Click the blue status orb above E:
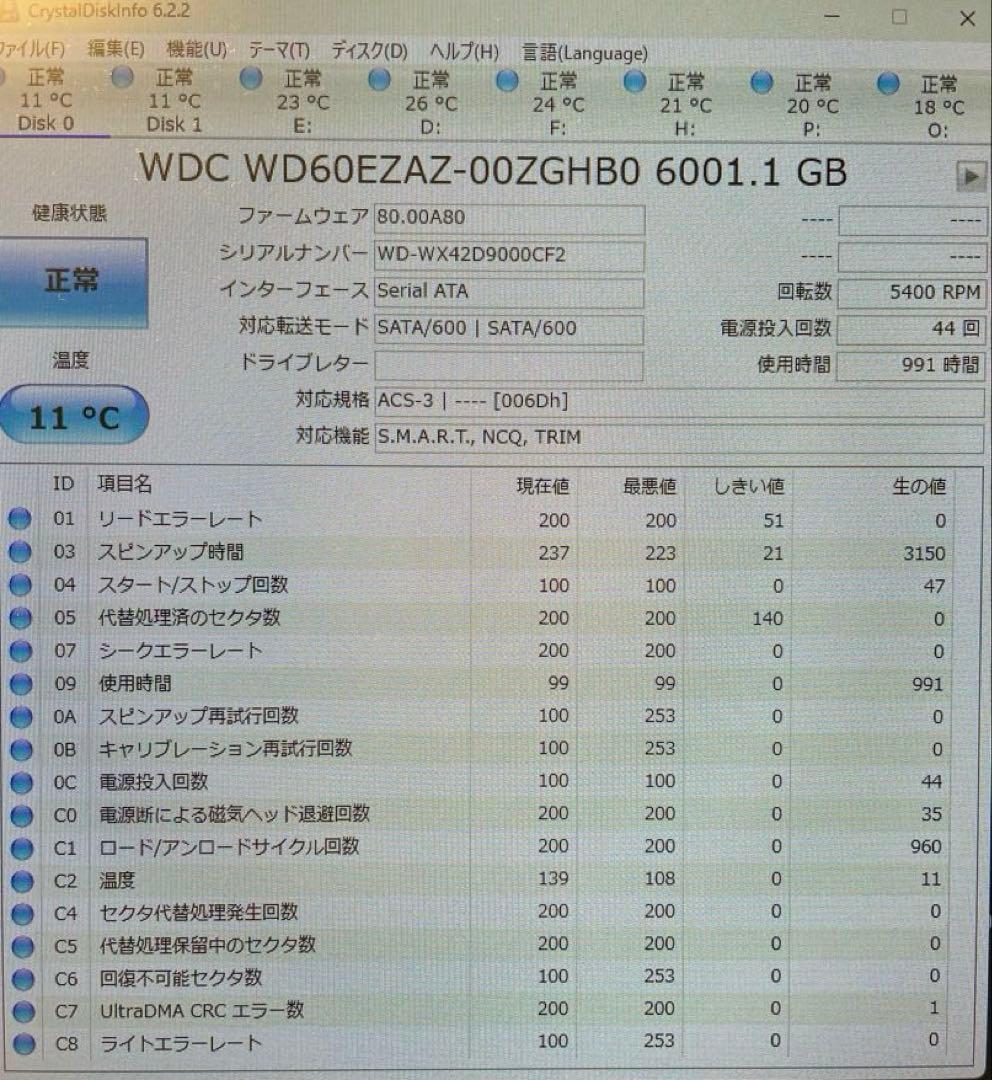The width and height of the screenshot is (992, 1080). 251,79
